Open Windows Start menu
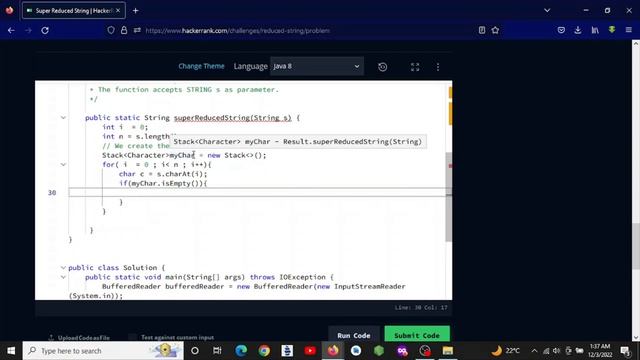Image resolution: width=640 pixels, height=360 pixels. [x=11, y=351]
